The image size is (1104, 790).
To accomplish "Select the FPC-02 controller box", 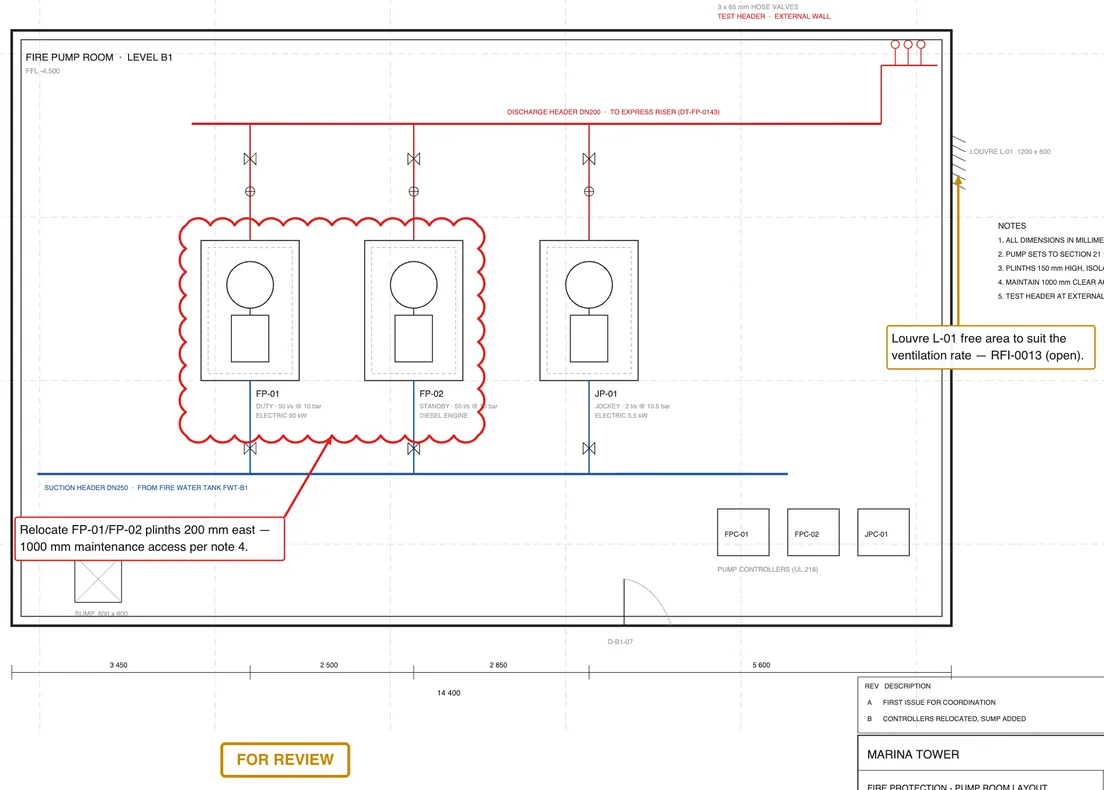I will point(813,532).
